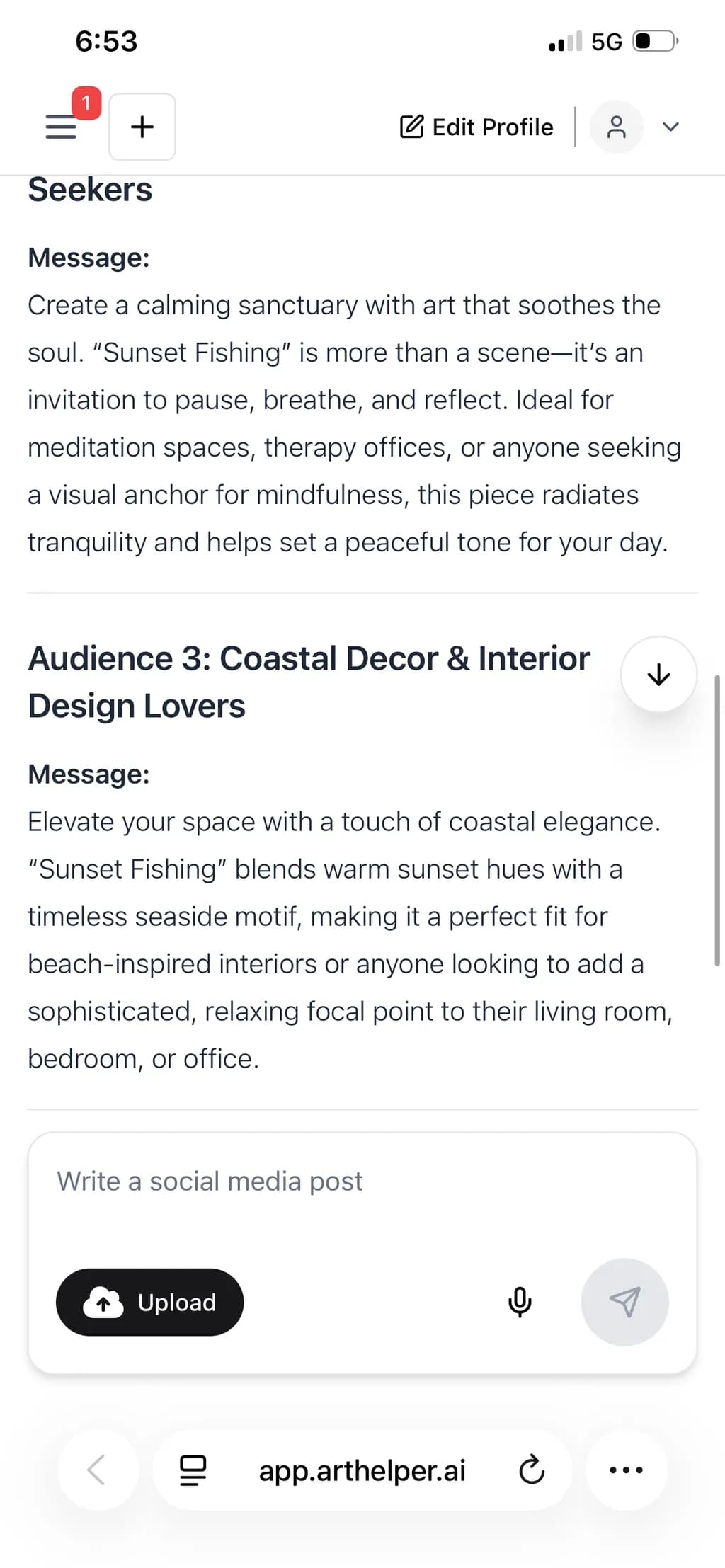The image size is (725, 1568).
Task: Click the page scrollbar on the right edge
Action: [x=717, y=820]
